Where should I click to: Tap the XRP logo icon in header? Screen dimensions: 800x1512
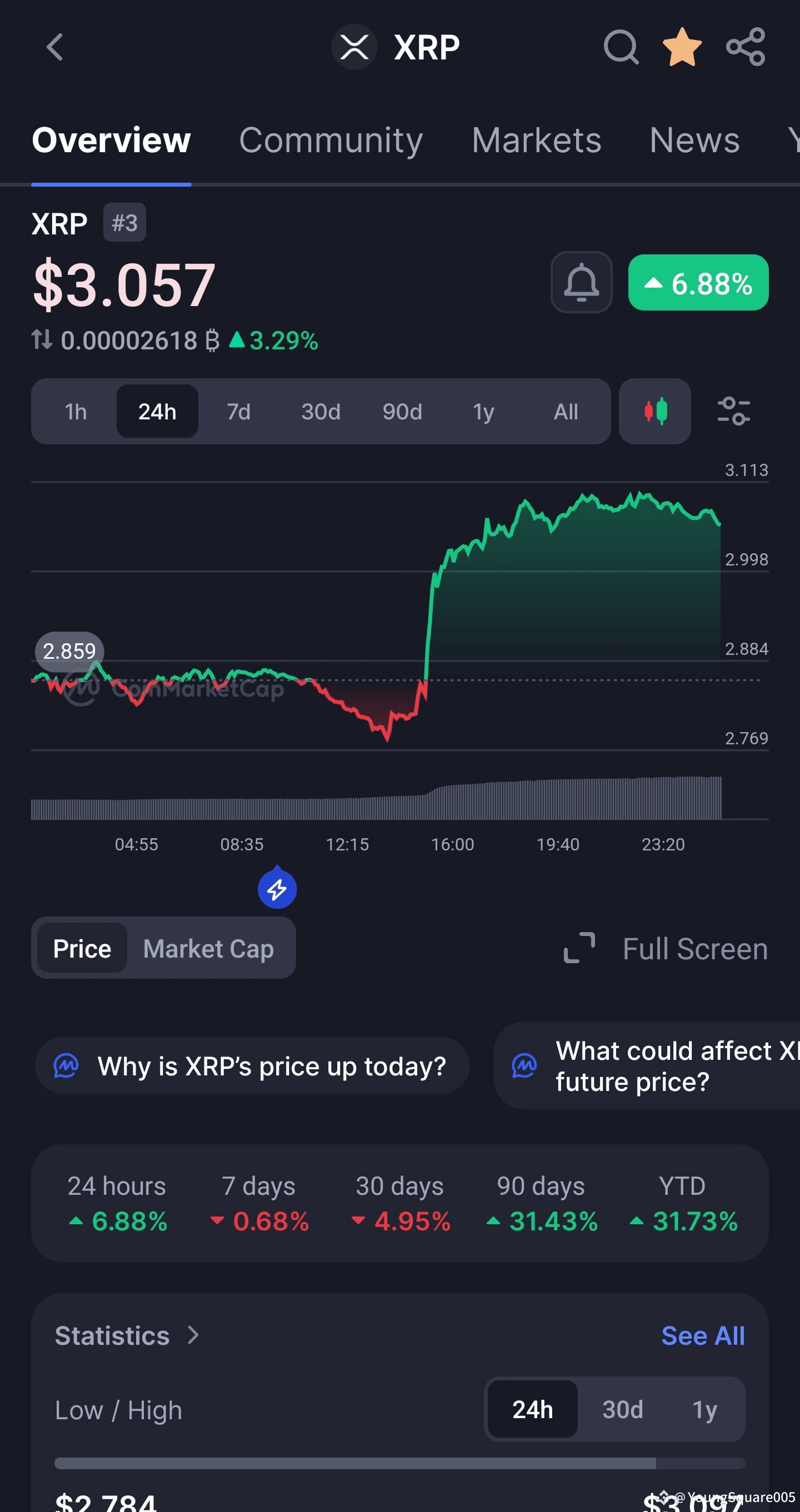354,47
